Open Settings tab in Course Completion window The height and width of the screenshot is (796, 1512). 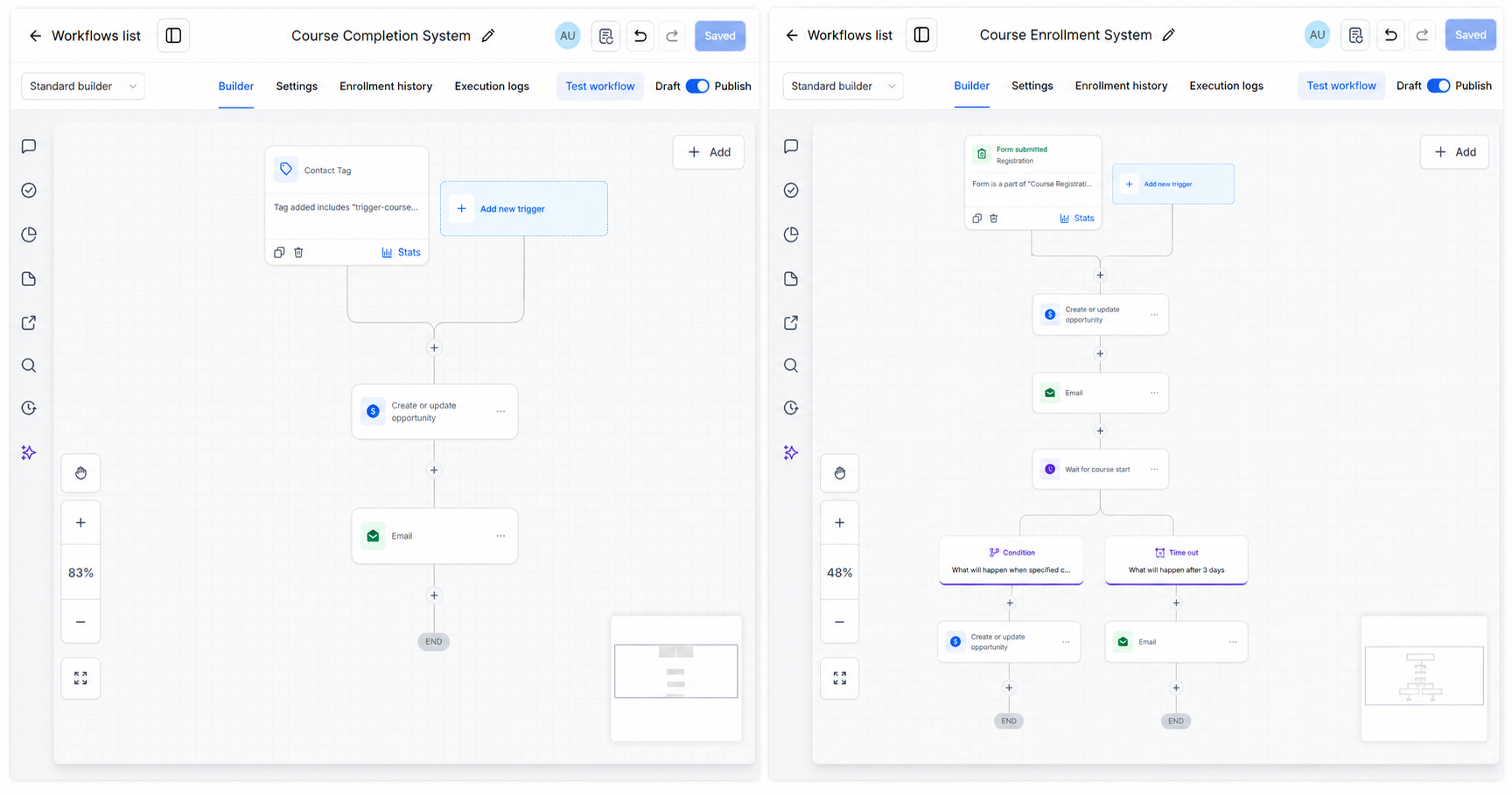(297, 86)
